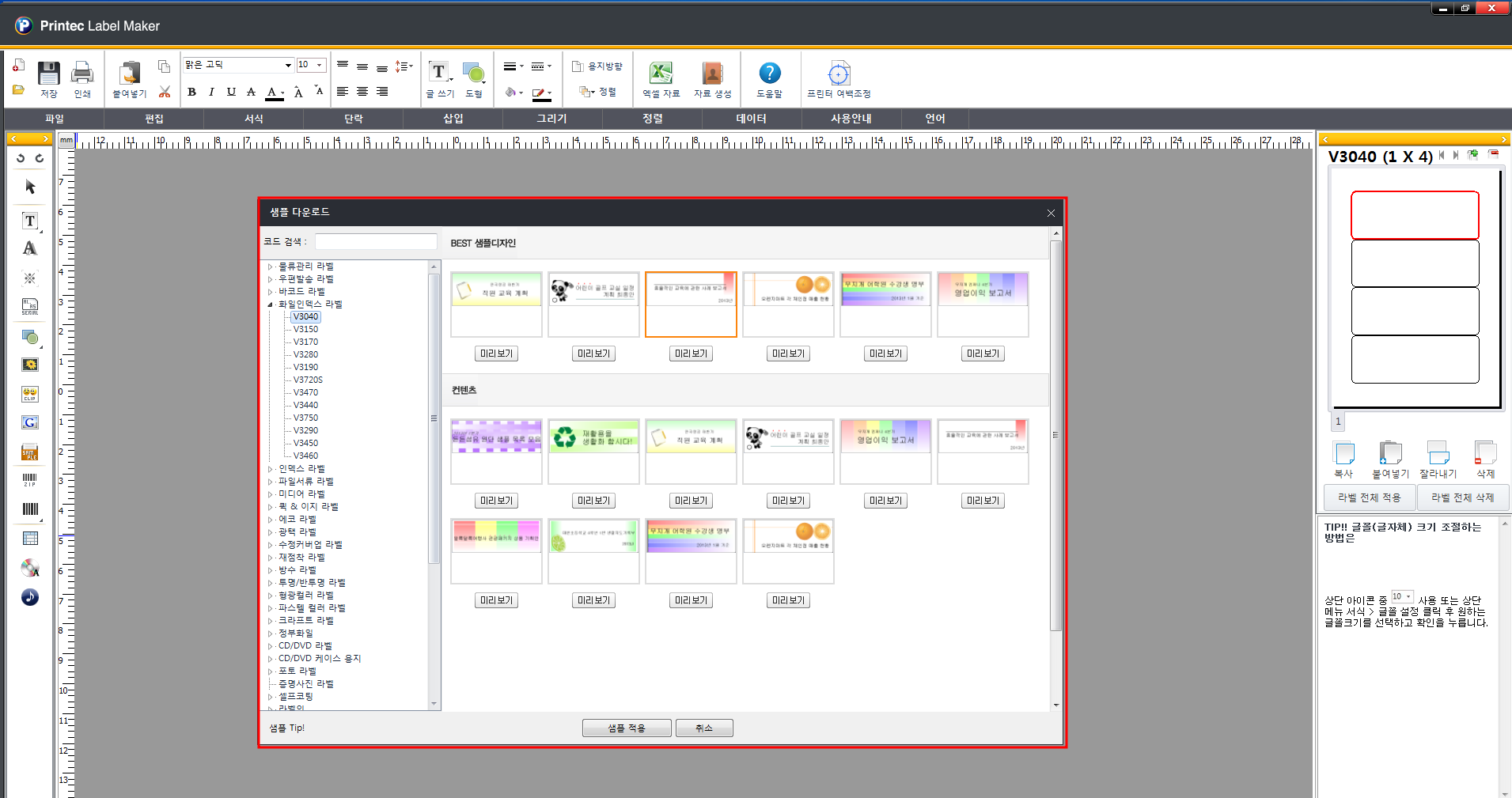Open Excel data (엑셀 자료) import
This screenshot has height=798, width=1512.
pyautogui.click(x=661, y=74)
